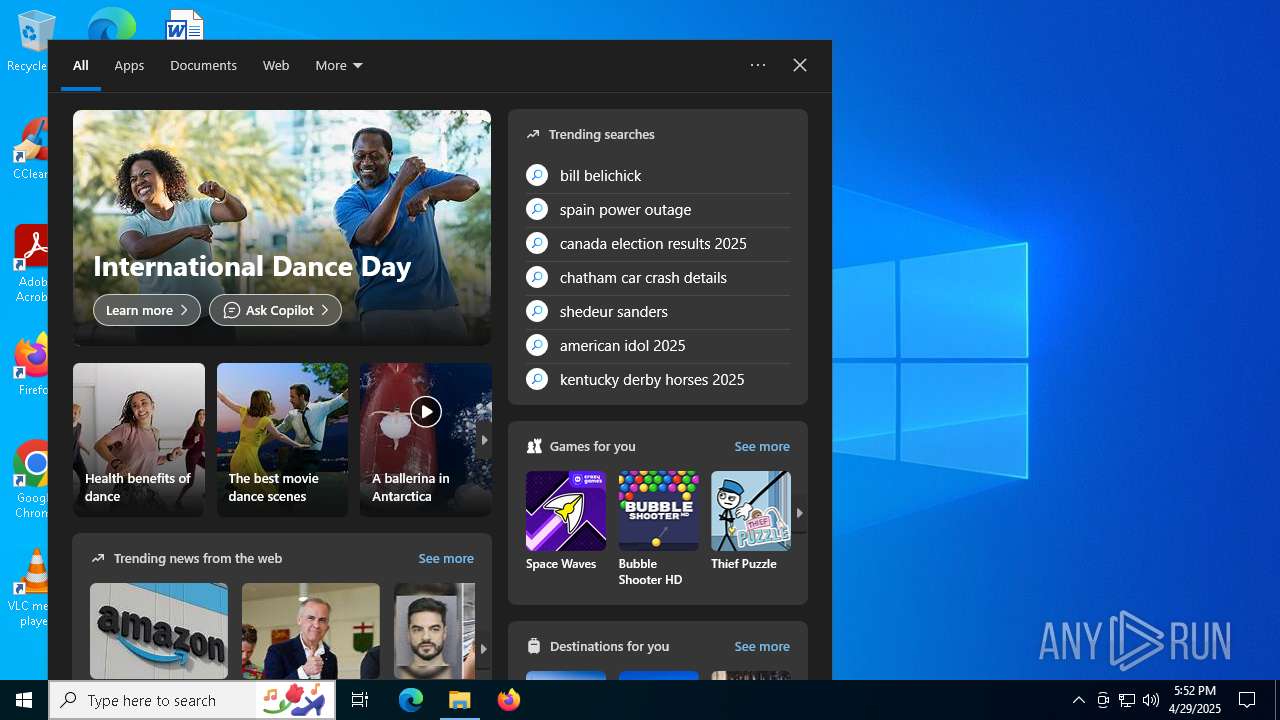Open the Amazon trending news thumbnail

159,631
